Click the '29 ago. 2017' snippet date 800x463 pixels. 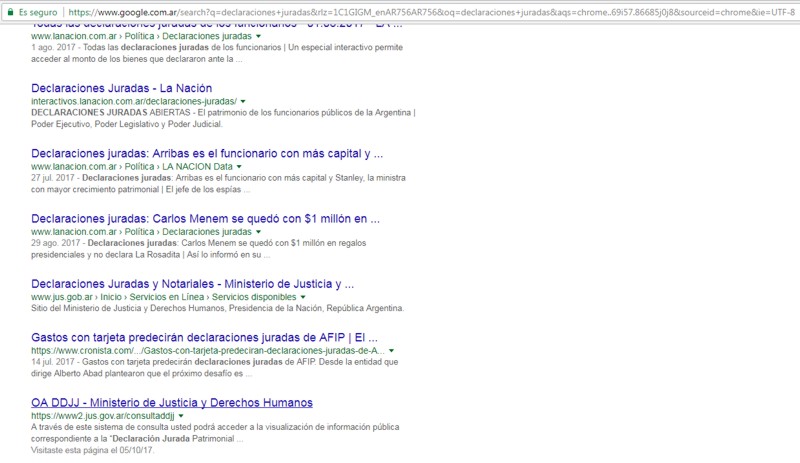(56, 243)
